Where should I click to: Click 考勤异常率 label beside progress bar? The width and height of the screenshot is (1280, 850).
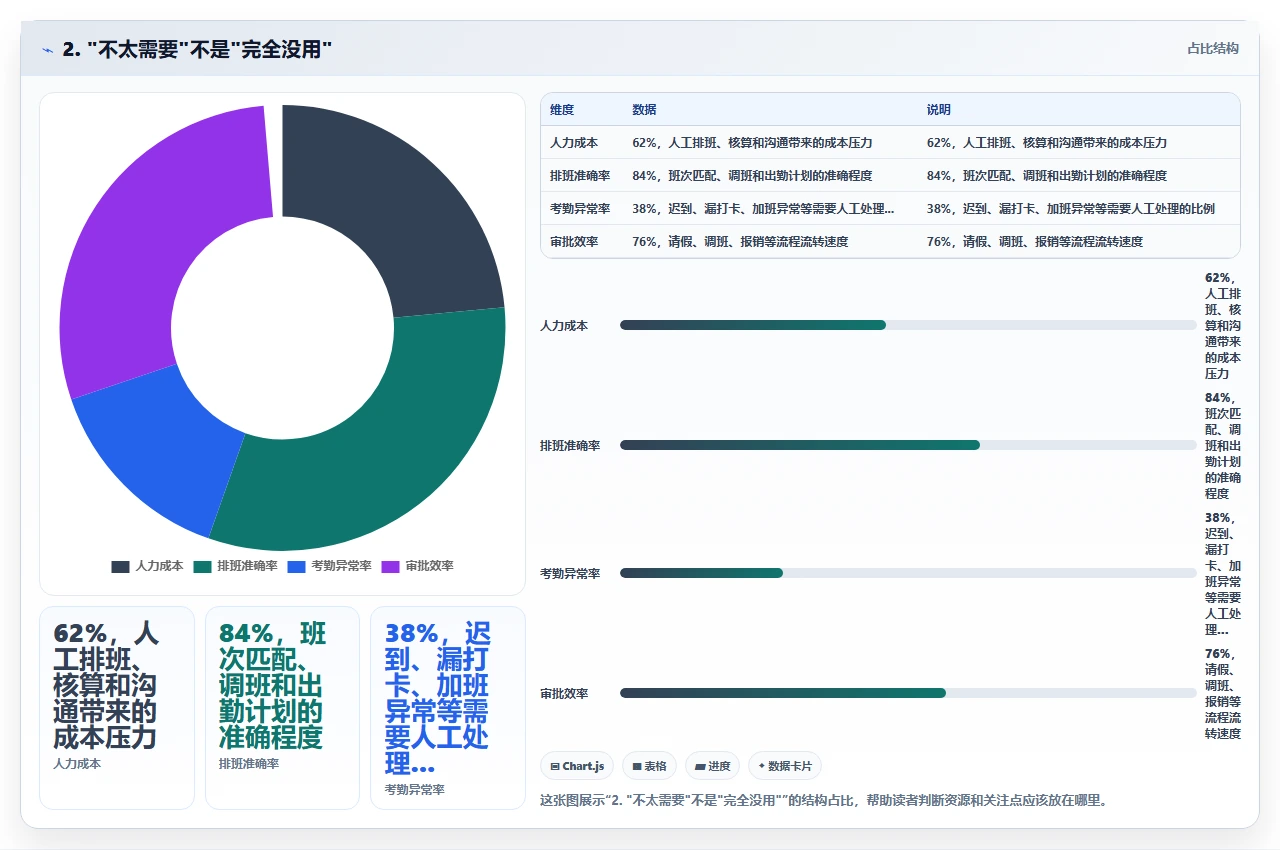[570, 574]
